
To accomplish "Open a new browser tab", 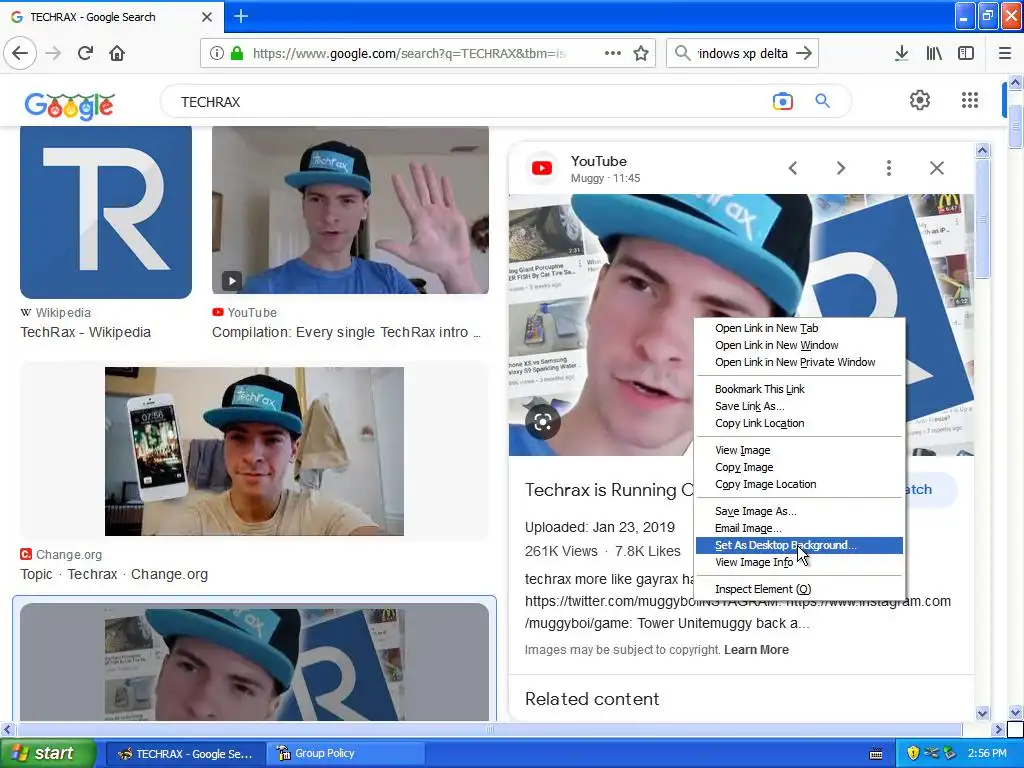I will (240, 16).
